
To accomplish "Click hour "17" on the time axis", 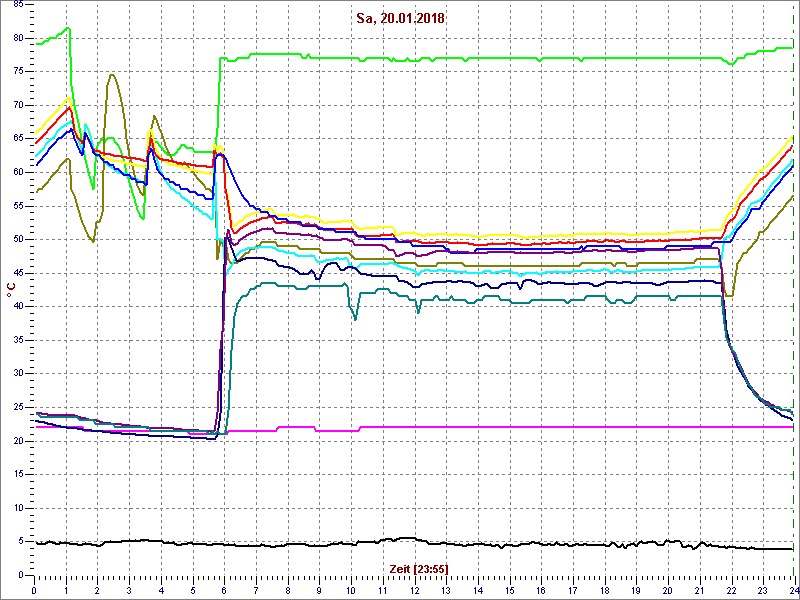I will (572, 590).
